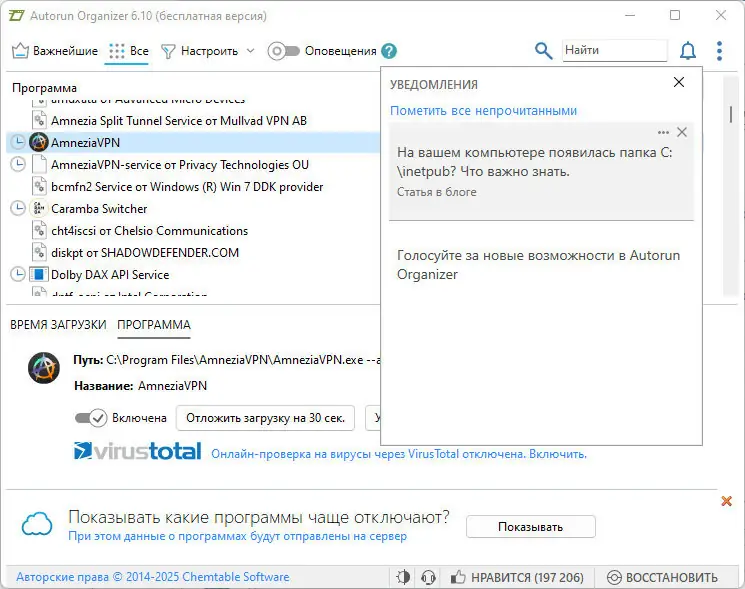Switch to the Важнейшие view
Image resolution: width=745 pixels, height=589 pixels.
pos(55,51)
